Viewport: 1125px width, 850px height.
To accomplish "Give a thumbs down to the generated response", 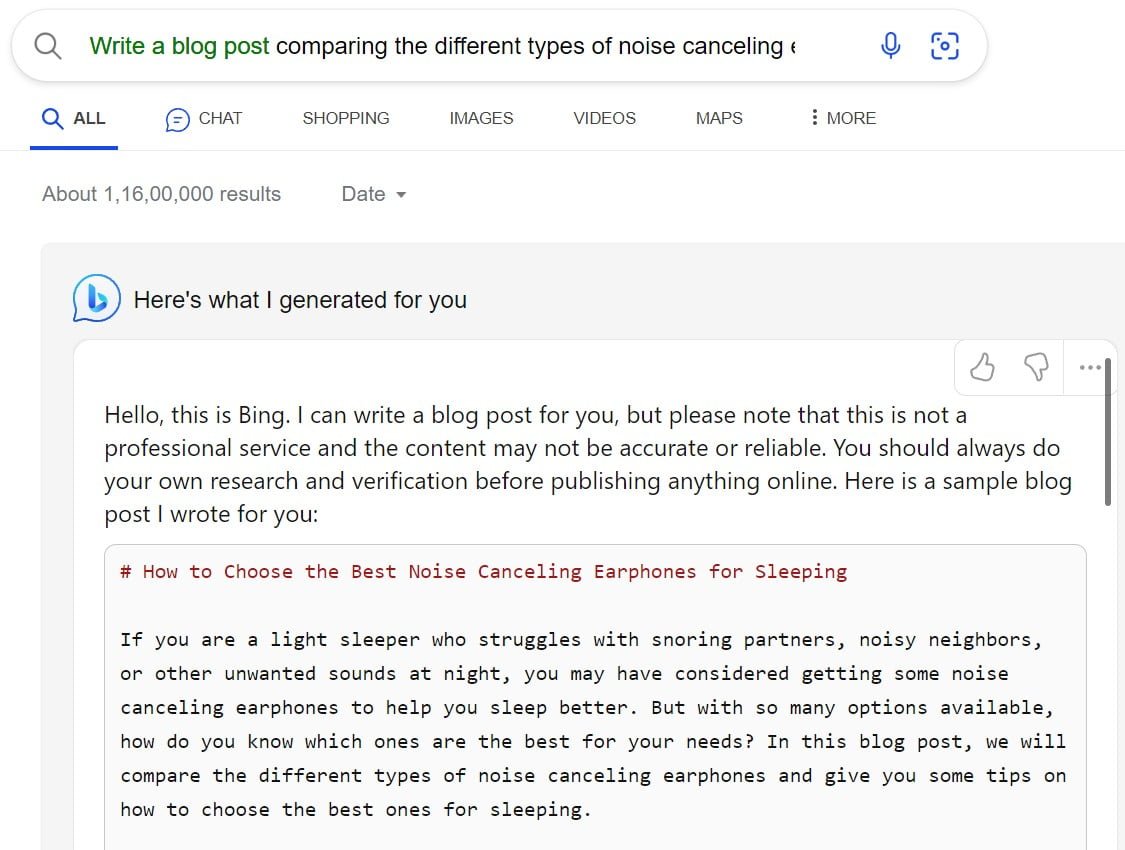I will tap(1036, 367).
